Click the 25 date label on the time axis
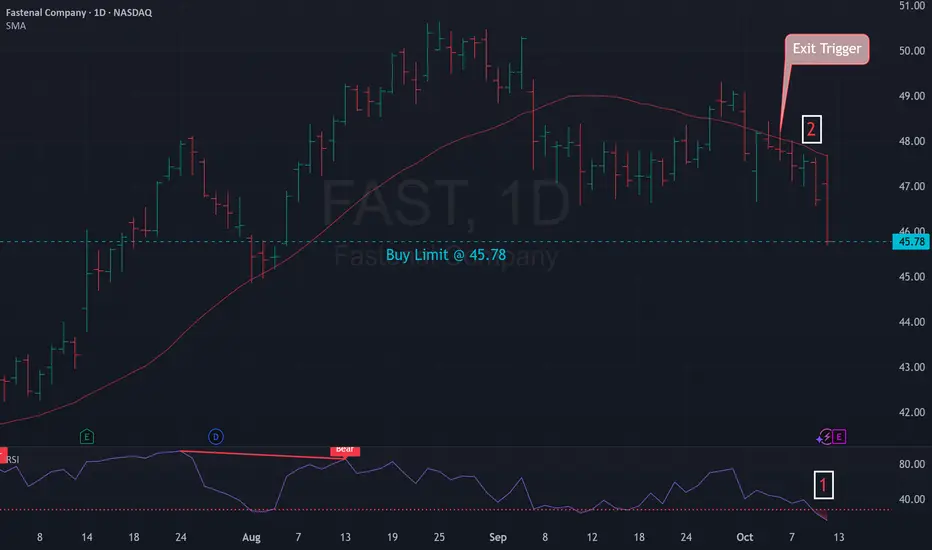The width and height of the screenshot is (932, 550). [x=439, y=538]
